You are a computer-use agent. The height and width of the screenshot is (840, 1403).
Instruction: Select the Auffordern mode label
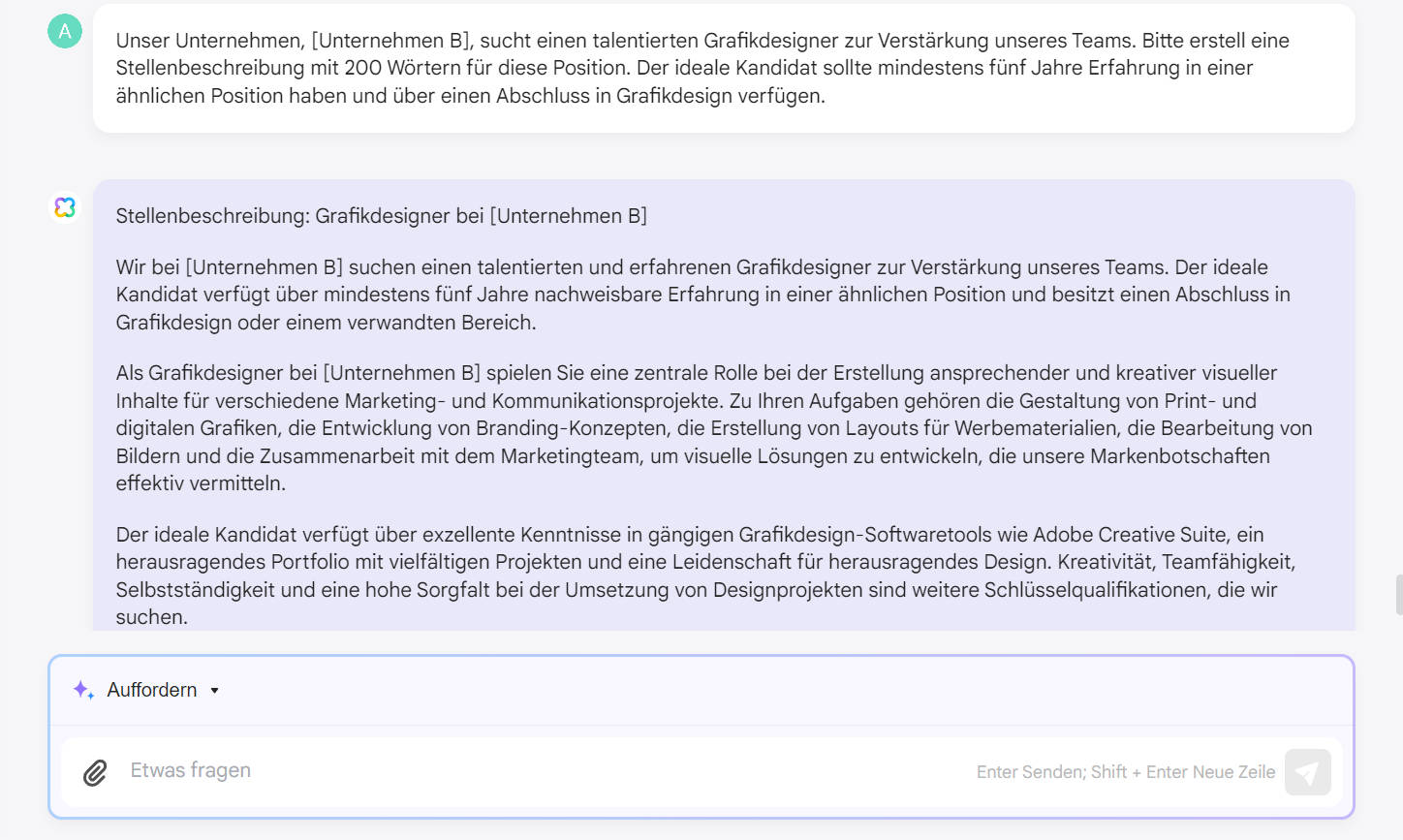coord(152,690)
